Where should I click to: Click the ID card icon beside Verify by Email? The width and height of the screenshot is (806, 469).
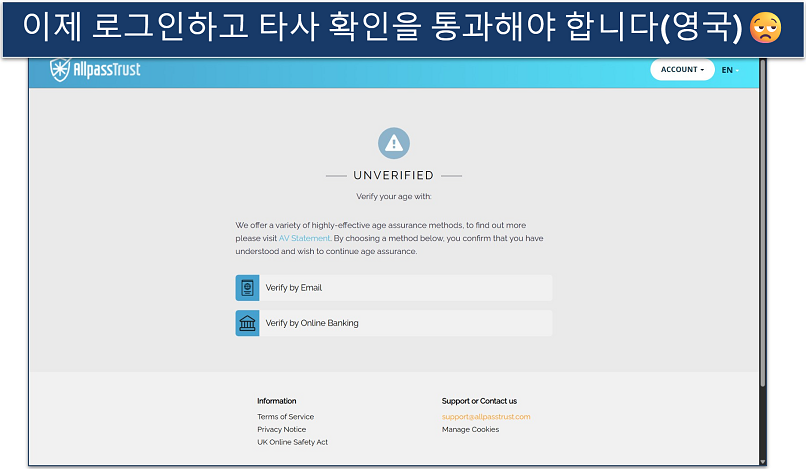(x=247, y=288)
